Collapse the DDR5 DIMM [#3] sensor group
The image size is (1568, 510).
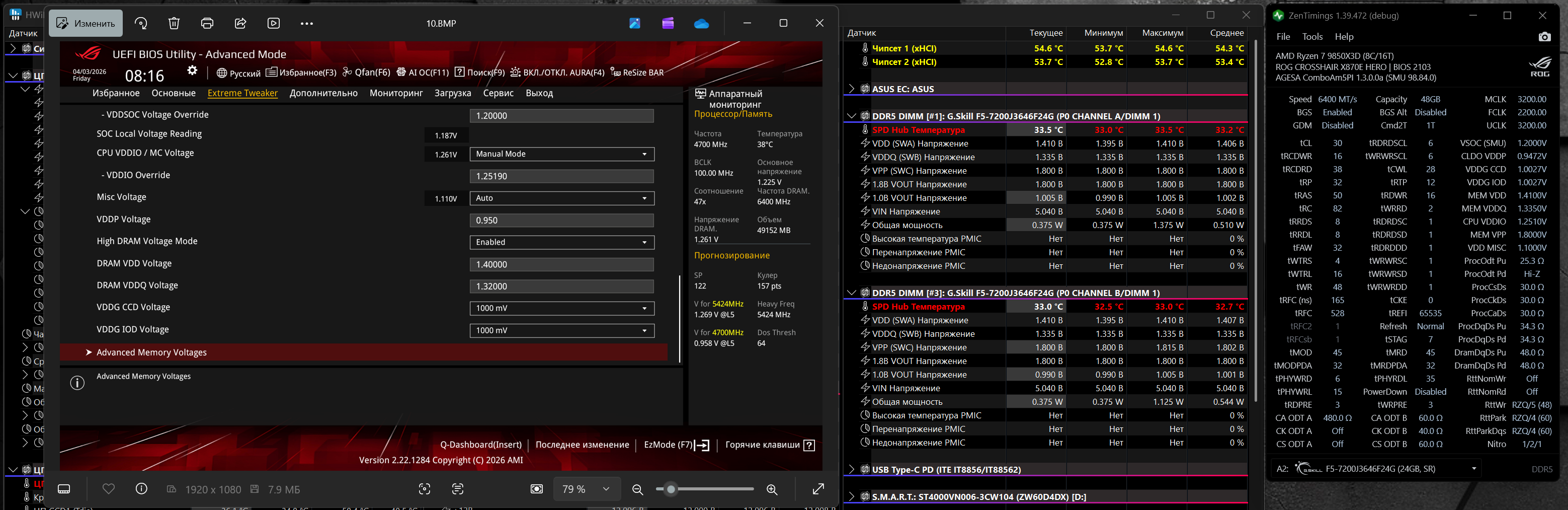852,293
